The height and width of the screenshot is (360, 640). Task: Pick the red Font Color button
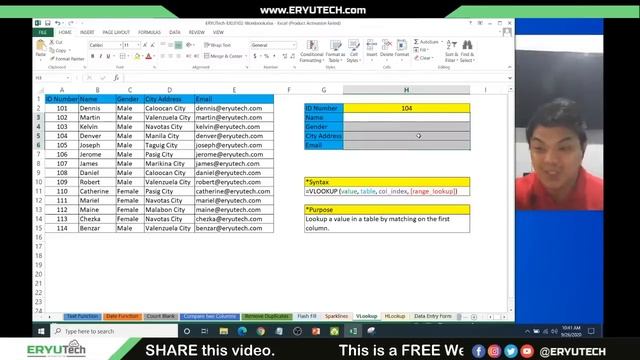click(149, 56)
